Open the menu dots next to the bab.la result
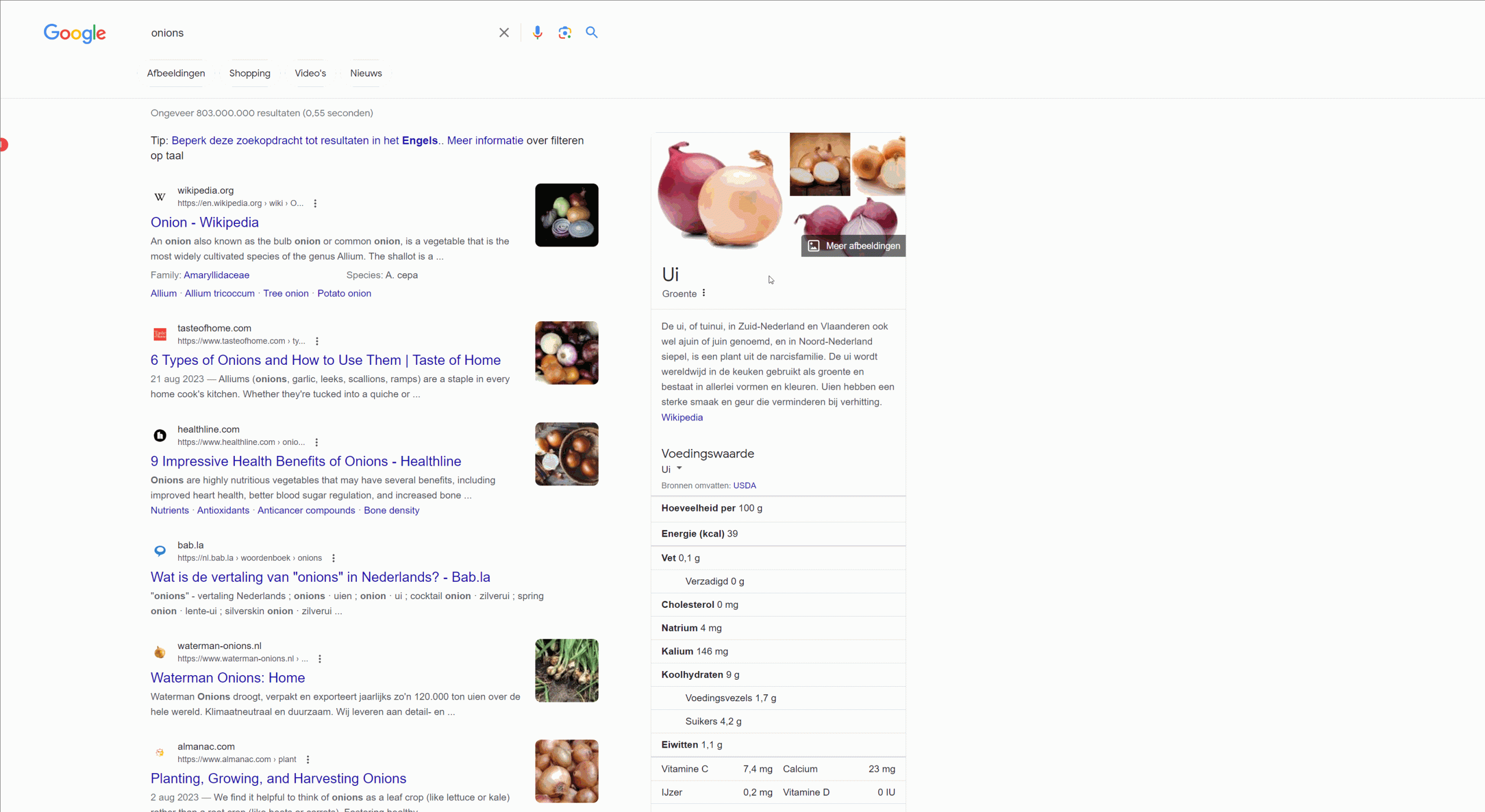 (x=333, y=559)
